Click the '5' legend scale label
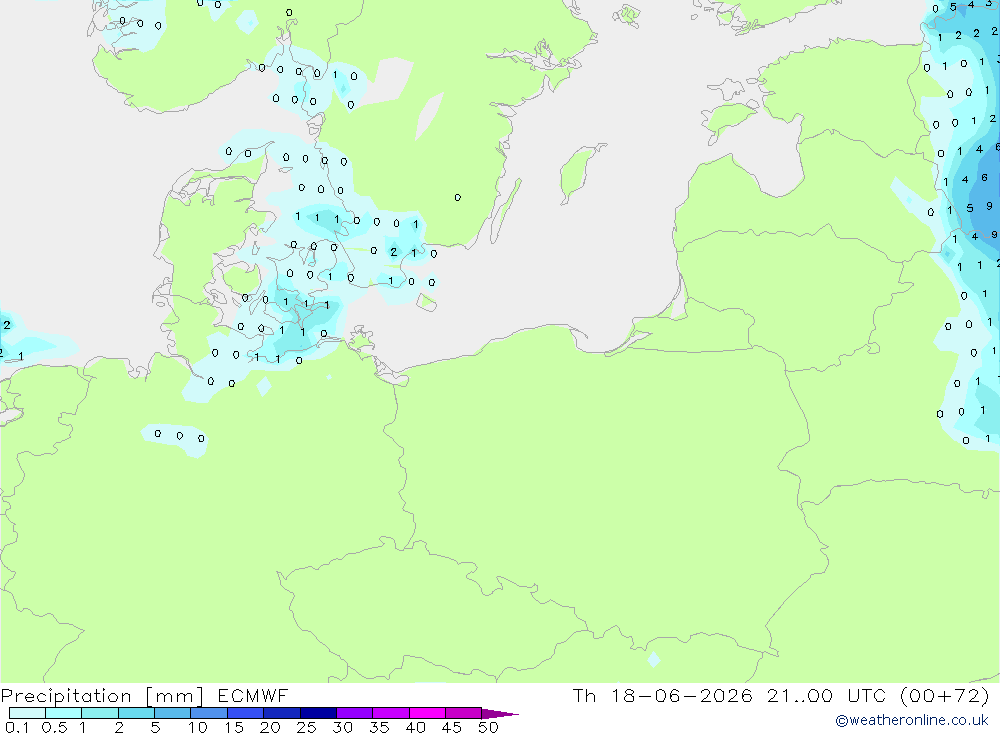 pyautogui.click(x=155, y=727)
